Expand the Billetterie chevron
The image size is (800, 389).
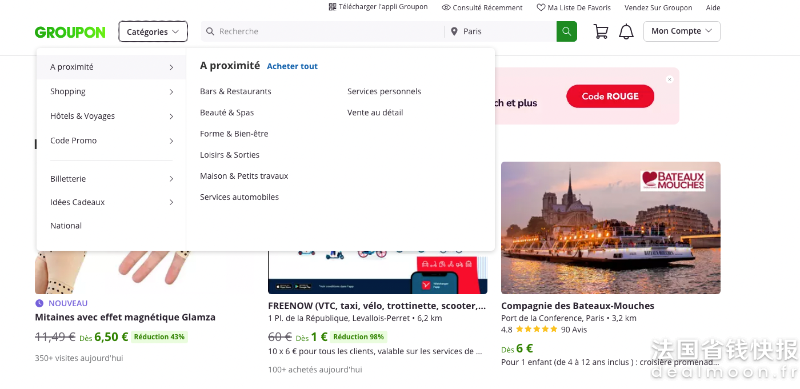tap(171, 179)
